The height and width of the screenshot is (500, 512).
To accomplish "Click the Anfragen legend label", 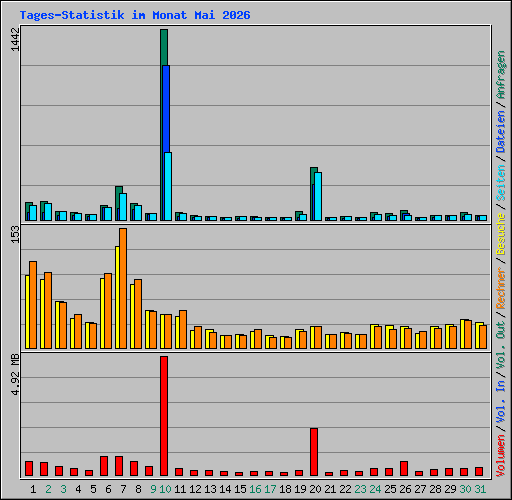I will (x=500, y=75).
